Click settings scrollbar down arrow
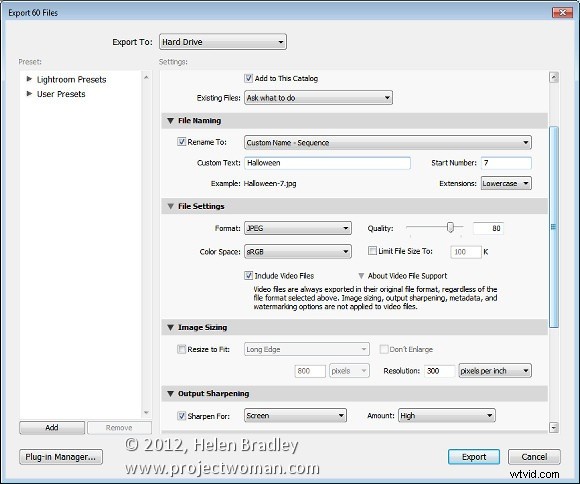580x484 pixels. [x=554, y=428]
